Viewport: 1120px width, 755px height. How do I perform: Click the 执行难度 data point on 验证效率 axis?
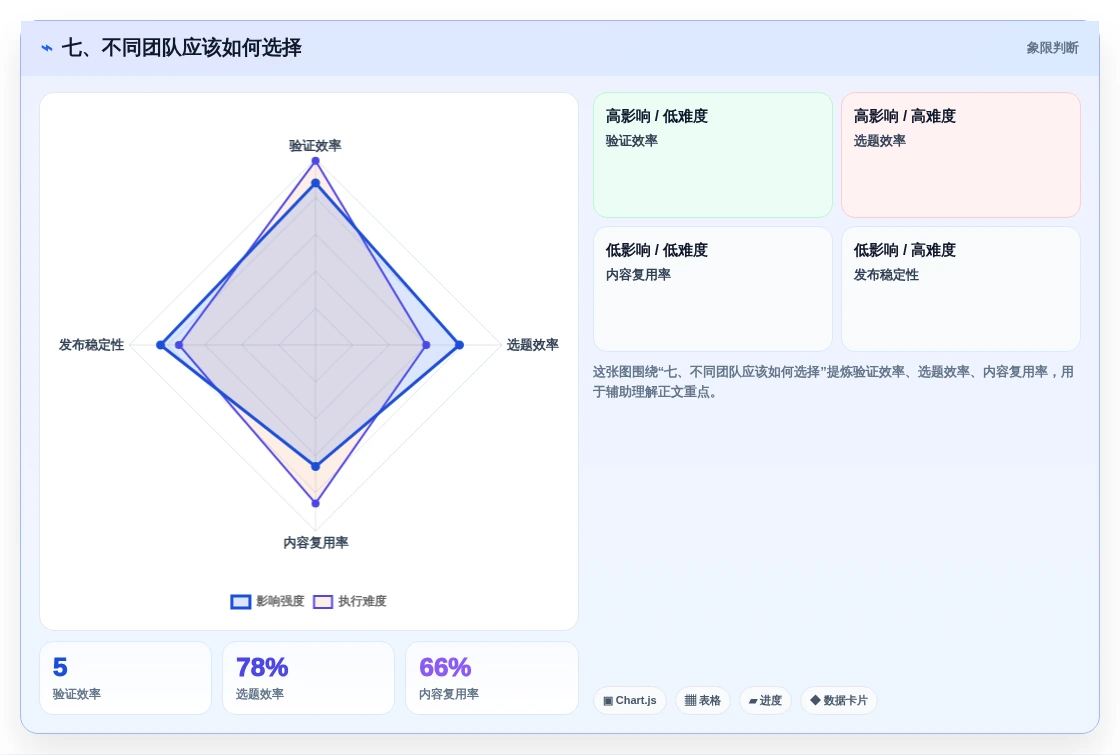tap(315, 161)
